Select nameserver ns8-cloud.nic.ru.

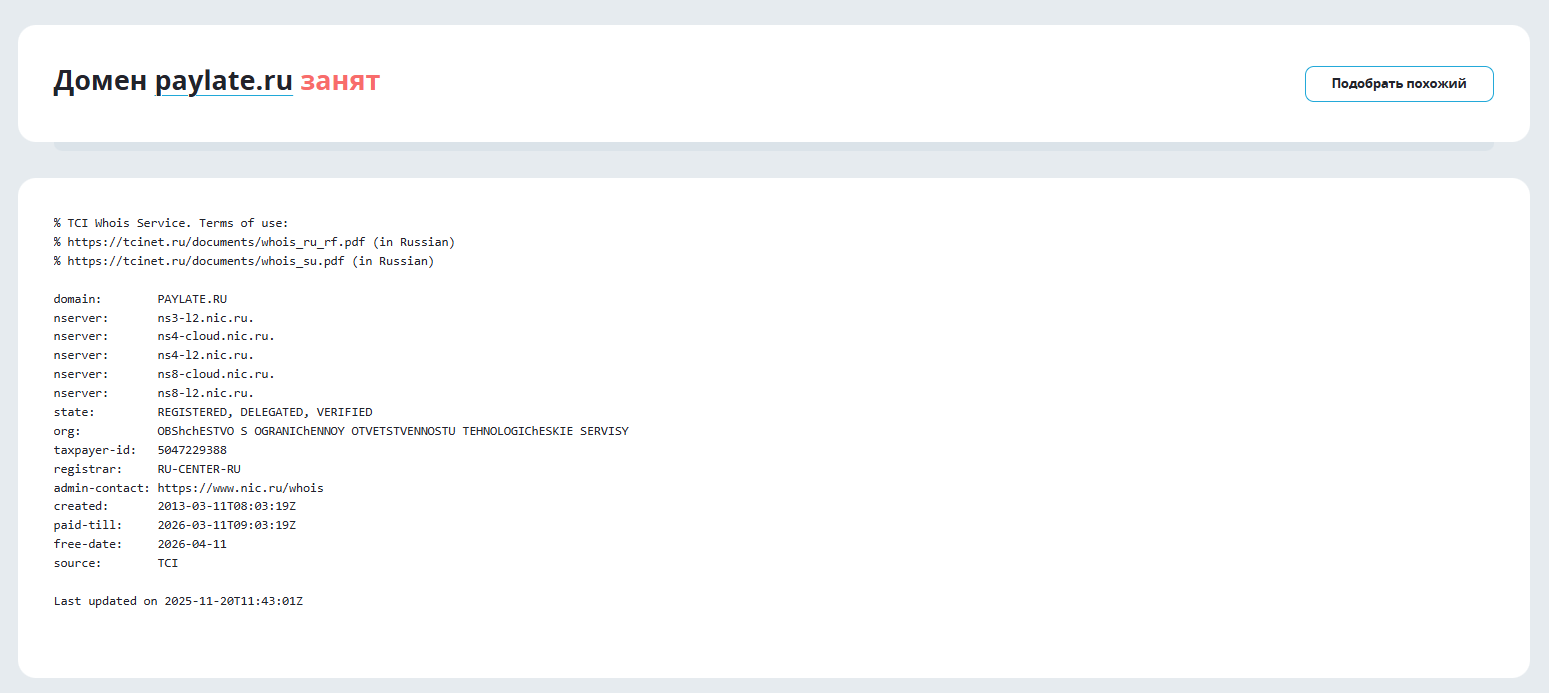[216, 374]
